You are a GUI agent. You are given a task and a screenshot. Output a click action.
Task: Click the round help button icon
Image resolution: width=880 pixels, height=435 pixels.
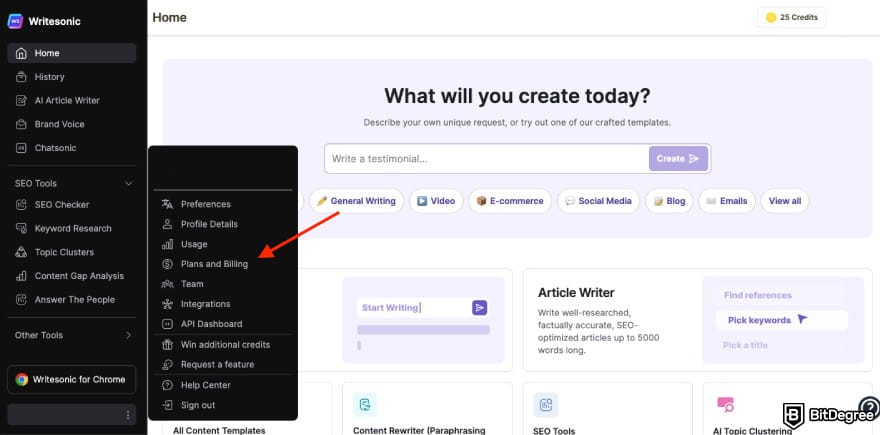click(870, 406)
